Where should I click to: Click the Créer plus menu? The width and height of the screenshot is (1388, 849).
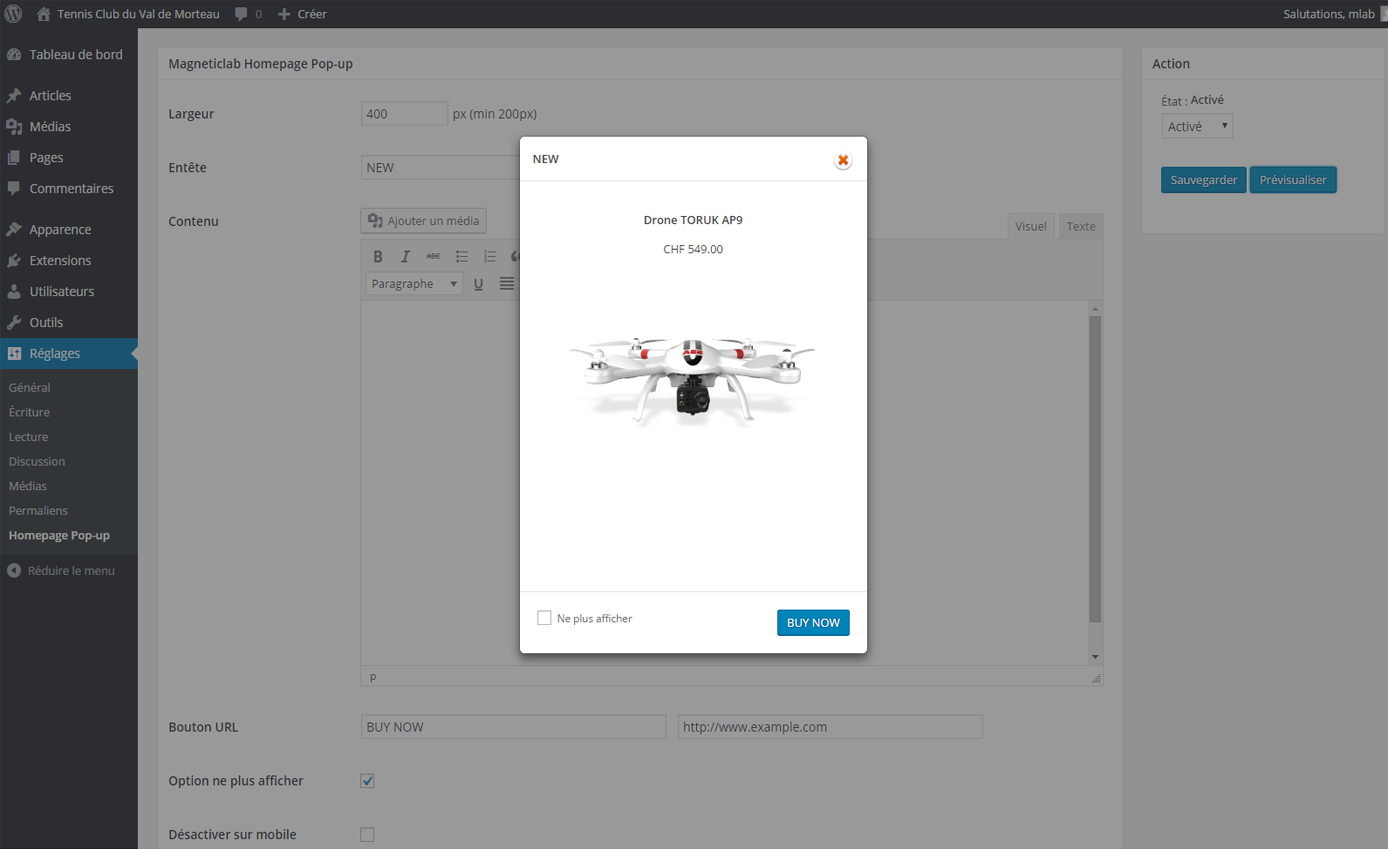pos(302,14)
